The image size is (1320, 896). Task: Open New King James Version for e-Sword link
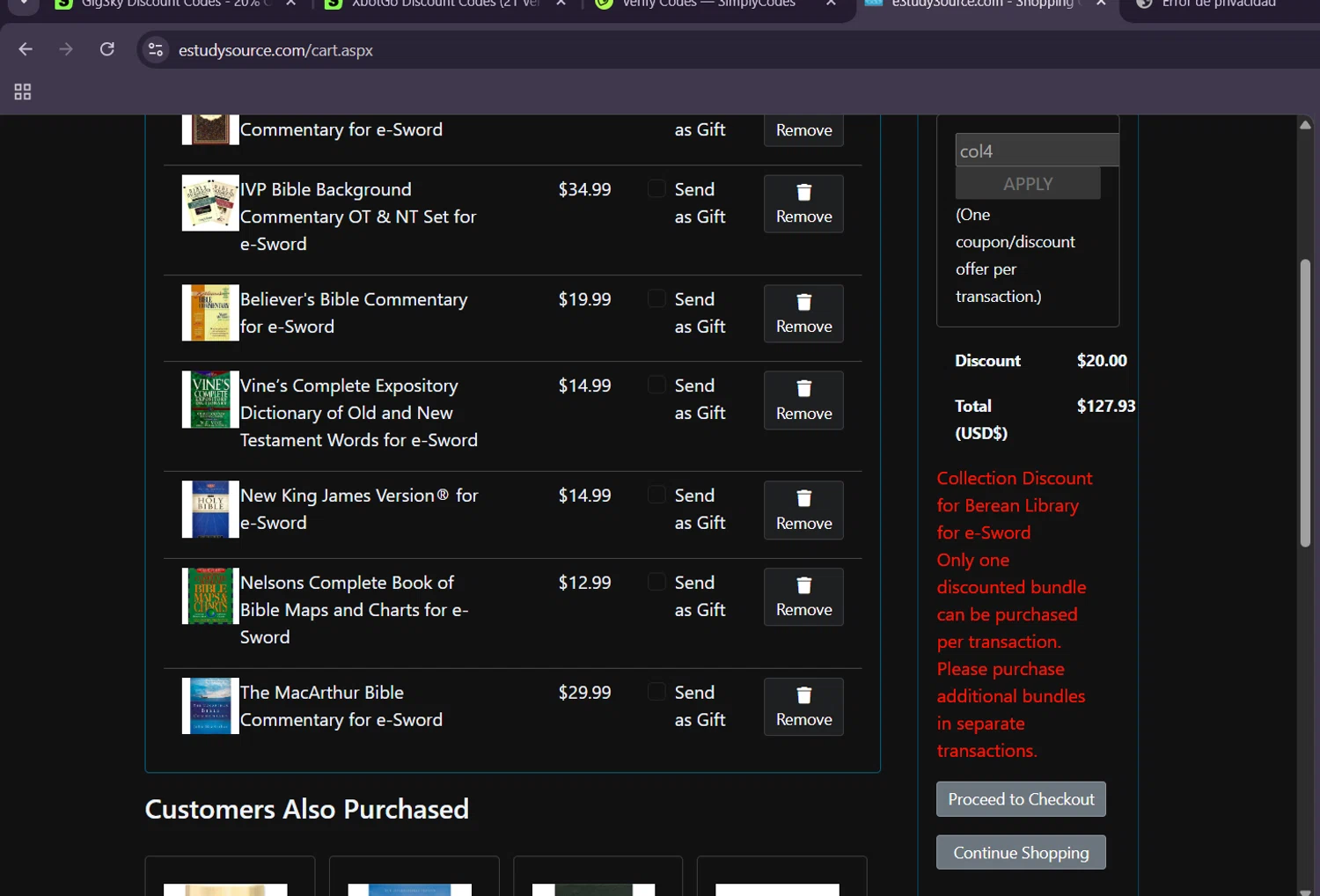click(x=359, y=509)
